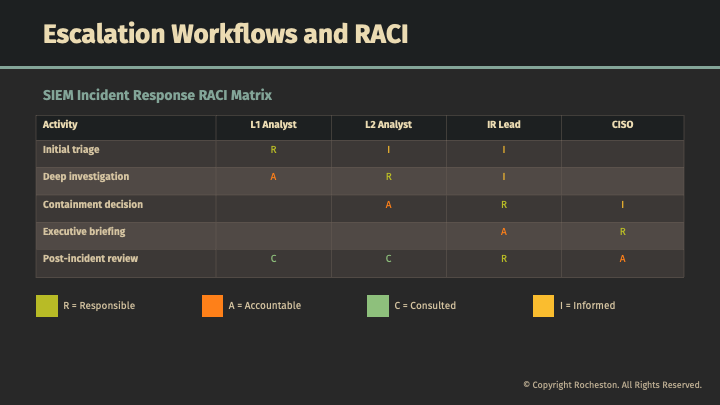The image size is (720, 405).
Task: Click the olive Responsible legend swatch
Action: (x=46, y=306)
